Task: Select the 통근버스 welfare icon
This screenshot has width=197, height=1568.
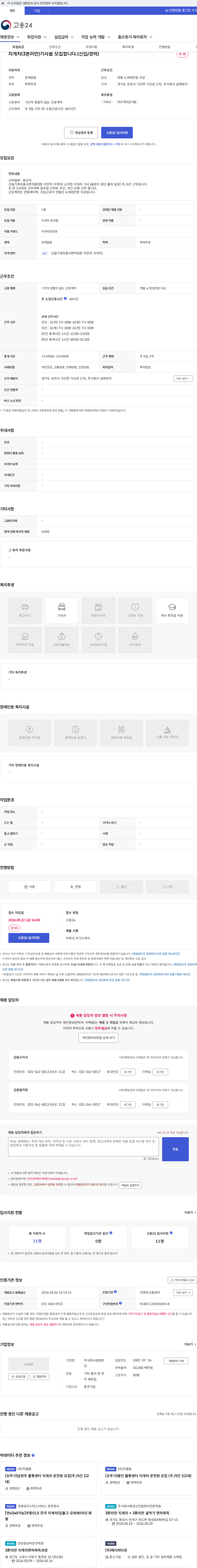Action: [x=25, y=611]
